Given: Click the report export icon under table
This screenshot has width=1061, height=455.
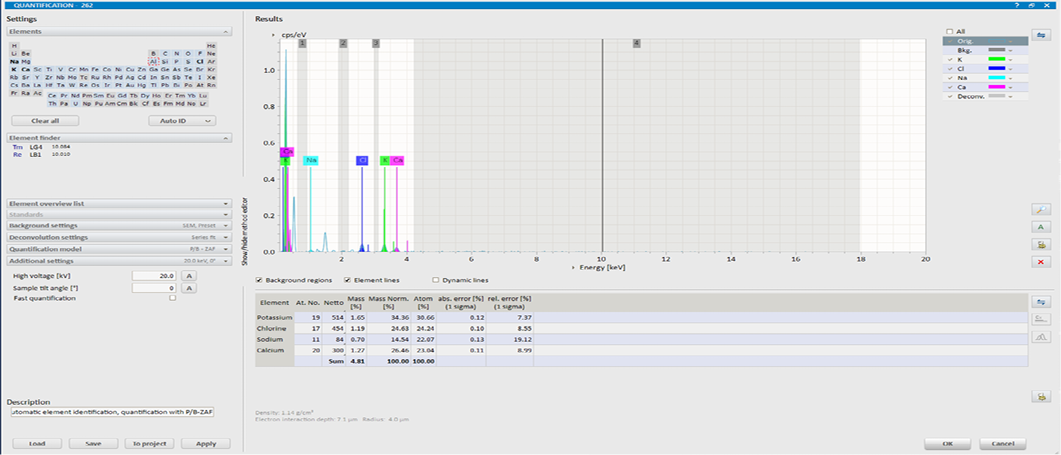Looking at the screenshot, I should (x=1039, y=397).
